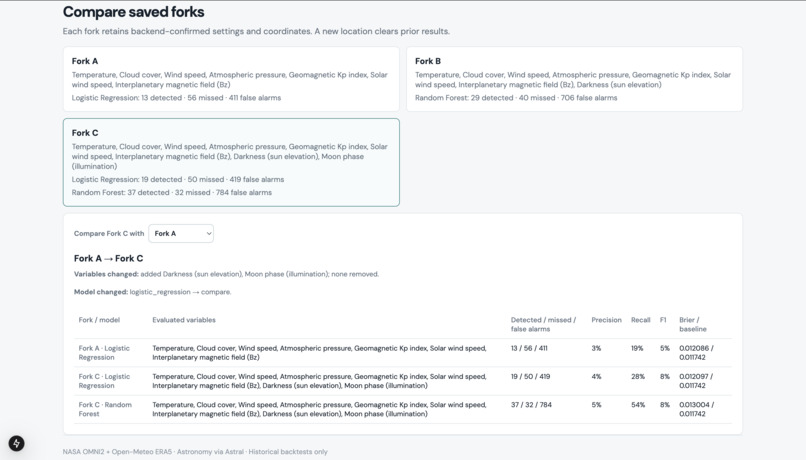
Task: Click the 54% recall value
Action: [x=638, y=404]
